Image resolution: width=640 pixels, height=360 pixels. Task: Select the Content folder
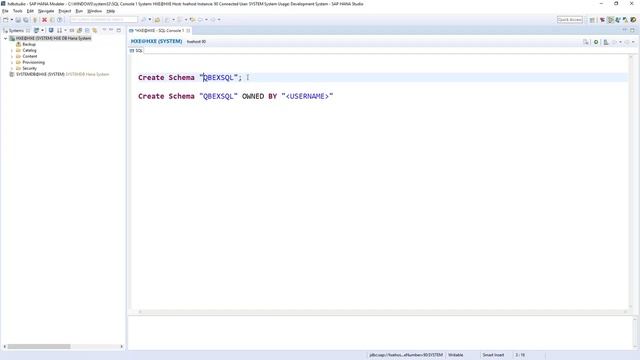pos(30,56)
